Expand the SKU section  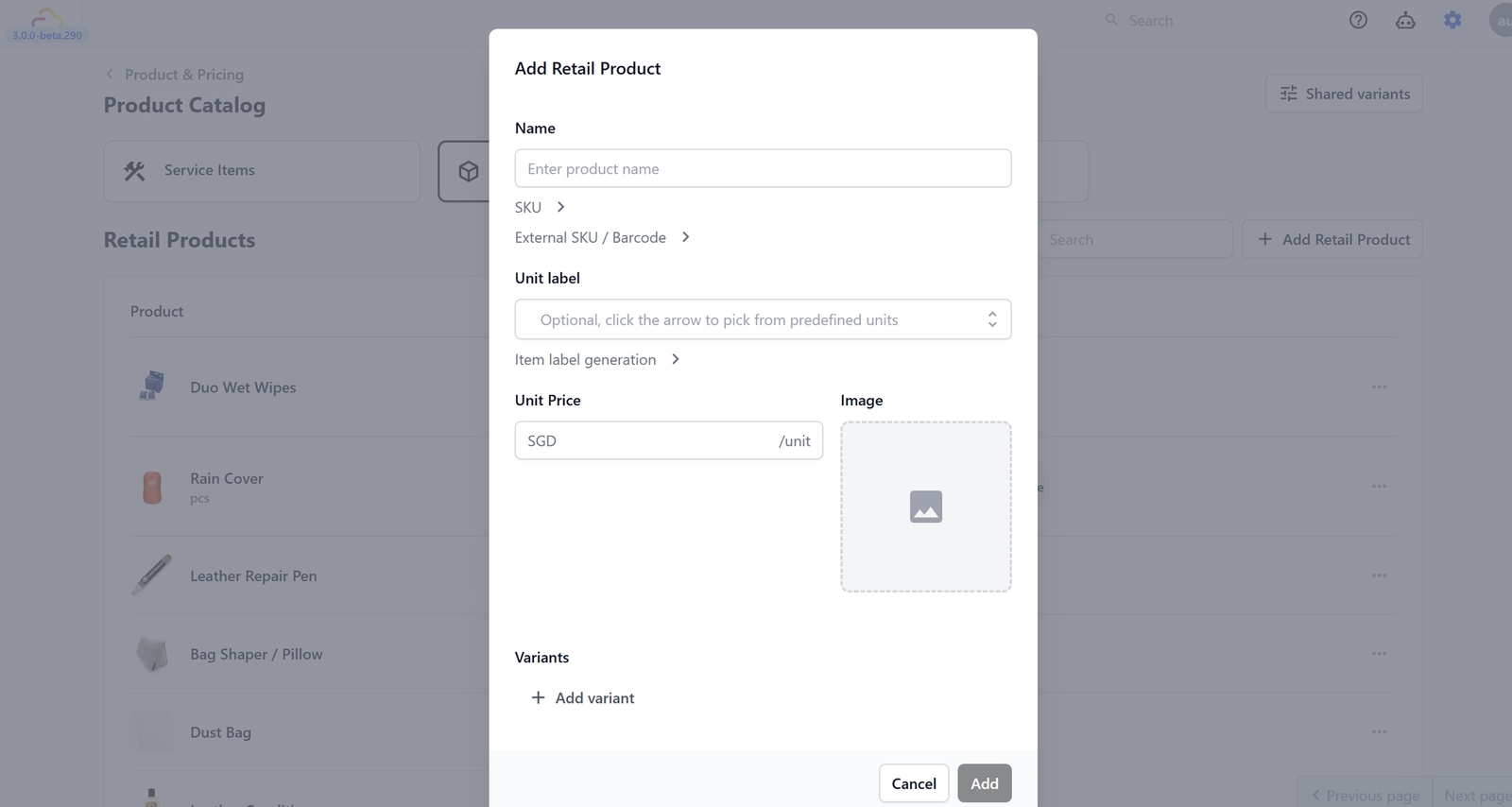pos(560,207)
